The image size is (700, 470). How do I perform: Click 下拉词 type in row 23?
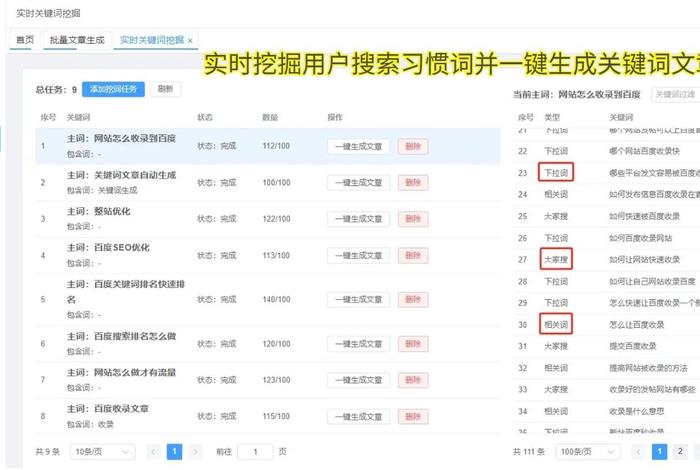(556, 173)
